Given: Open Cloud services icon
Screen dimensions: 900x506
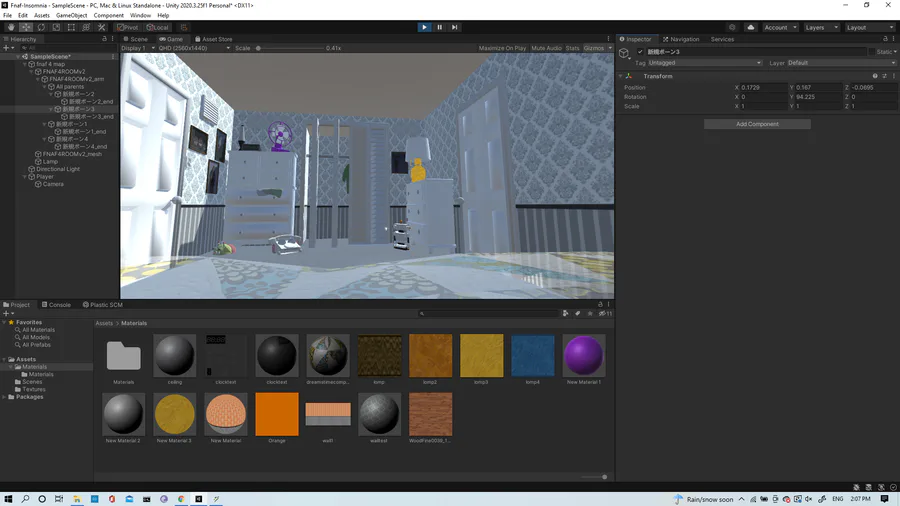Looking at the screenshot, I should [x=750, y=27].
